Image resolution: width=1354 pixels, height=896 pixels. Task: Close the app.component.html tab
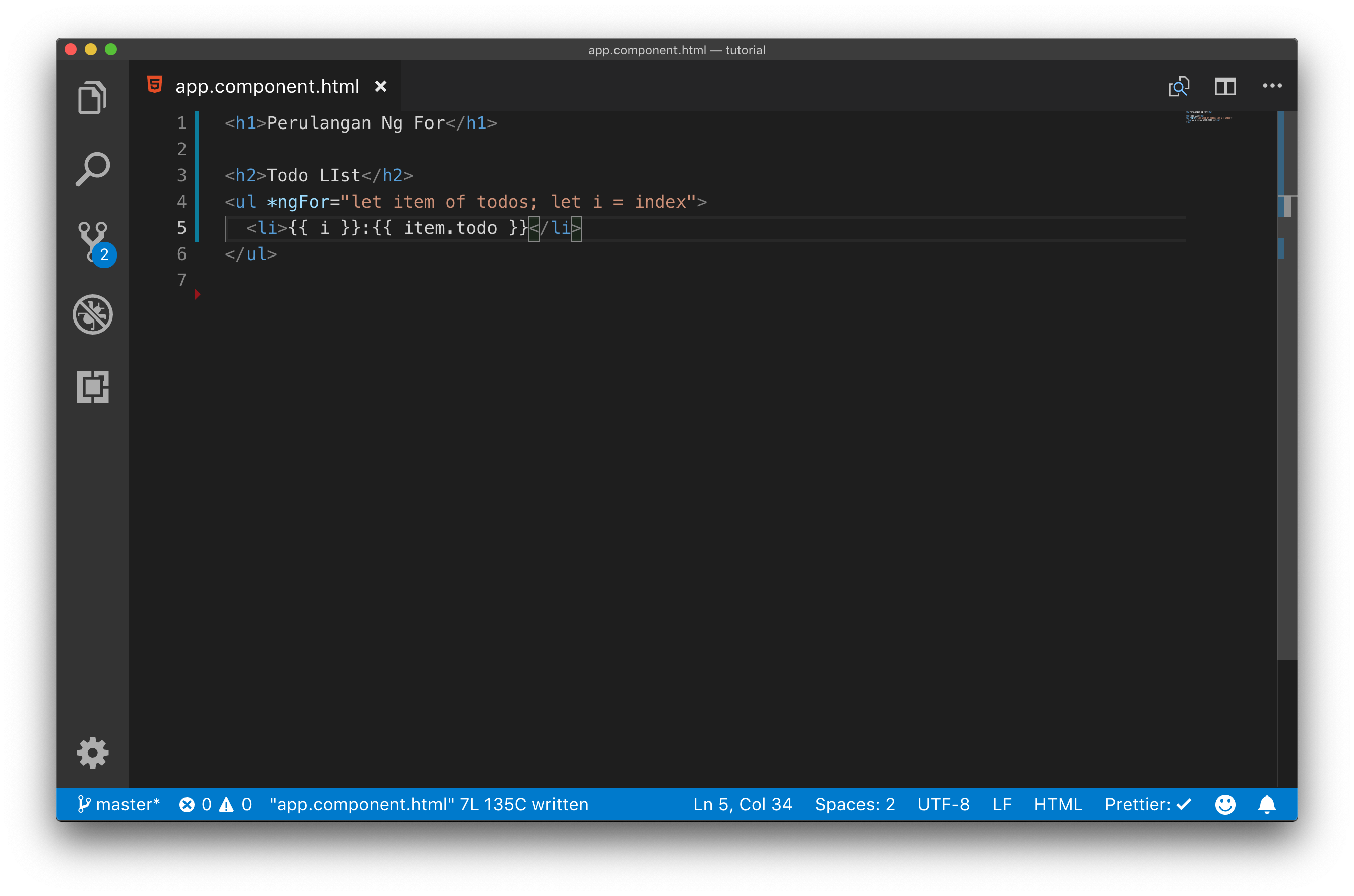tap(381, 86)
